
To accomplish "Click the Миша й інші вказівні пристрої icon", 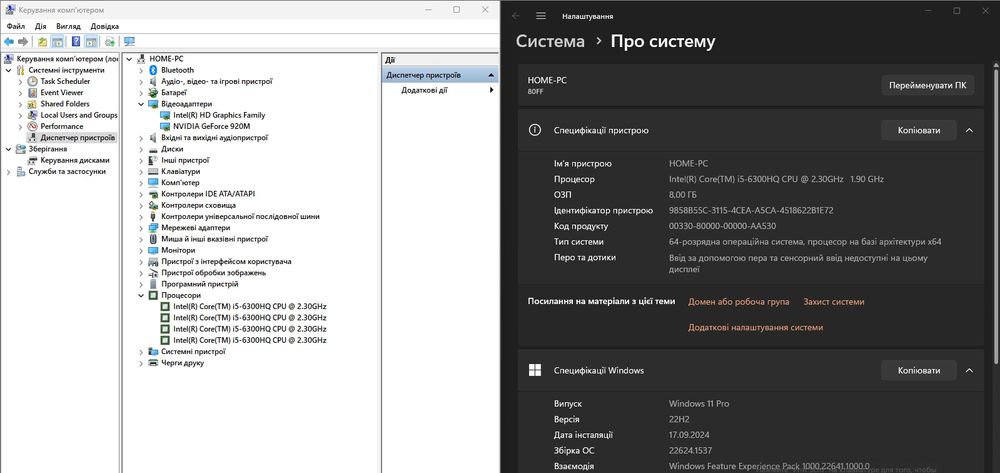I will pyautogui.click(x=153, y=239).
